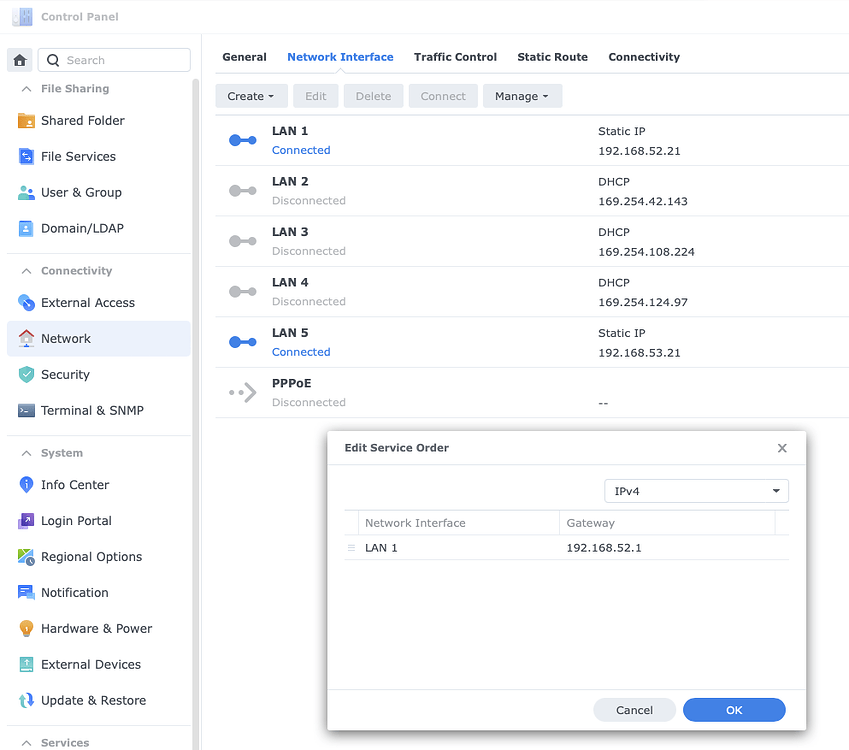This screenshot has height=750, width=849.
Task: Open the Connectivity tab
Action: 644,57
